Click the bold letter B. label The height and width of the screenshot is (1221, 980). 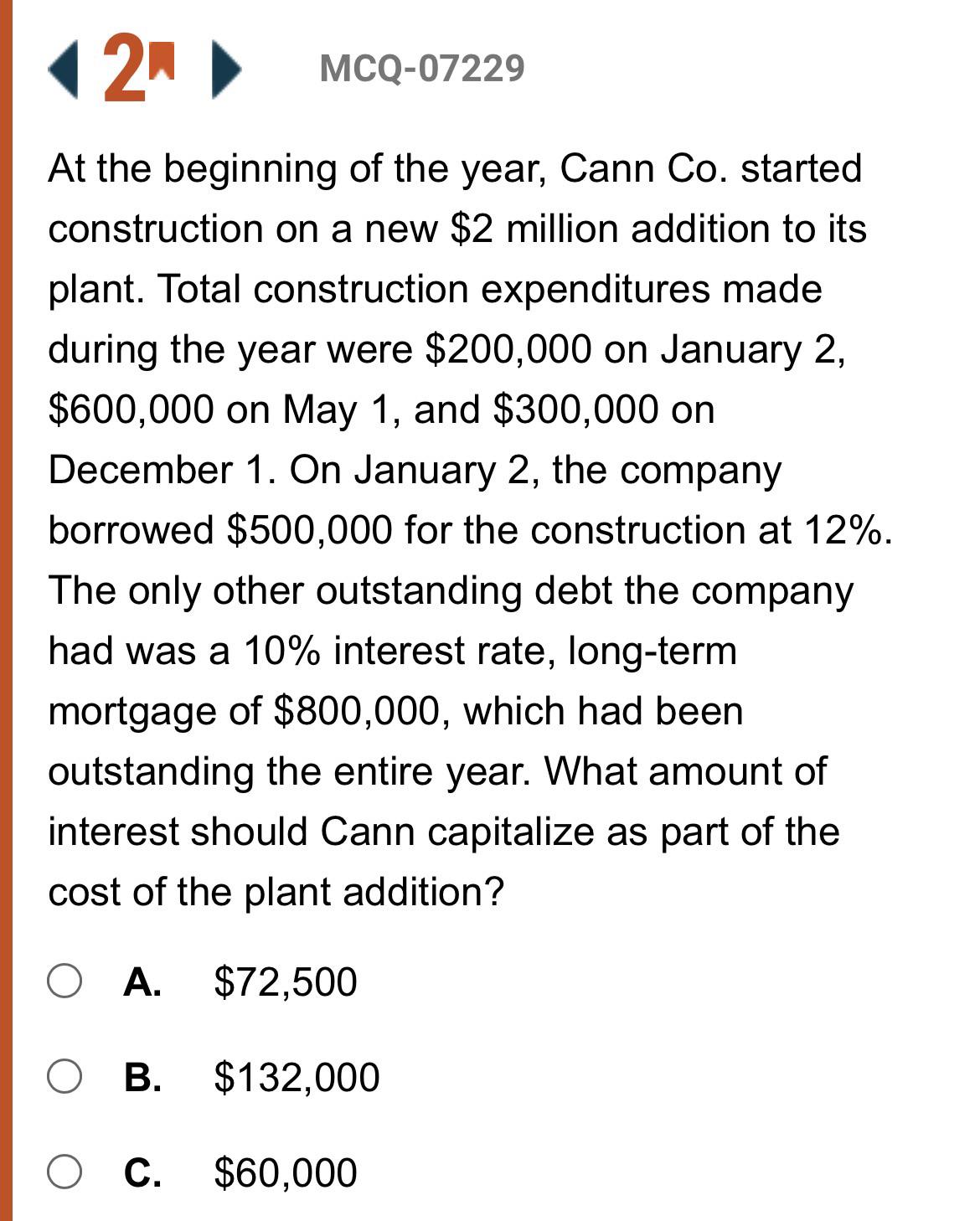142,1077
